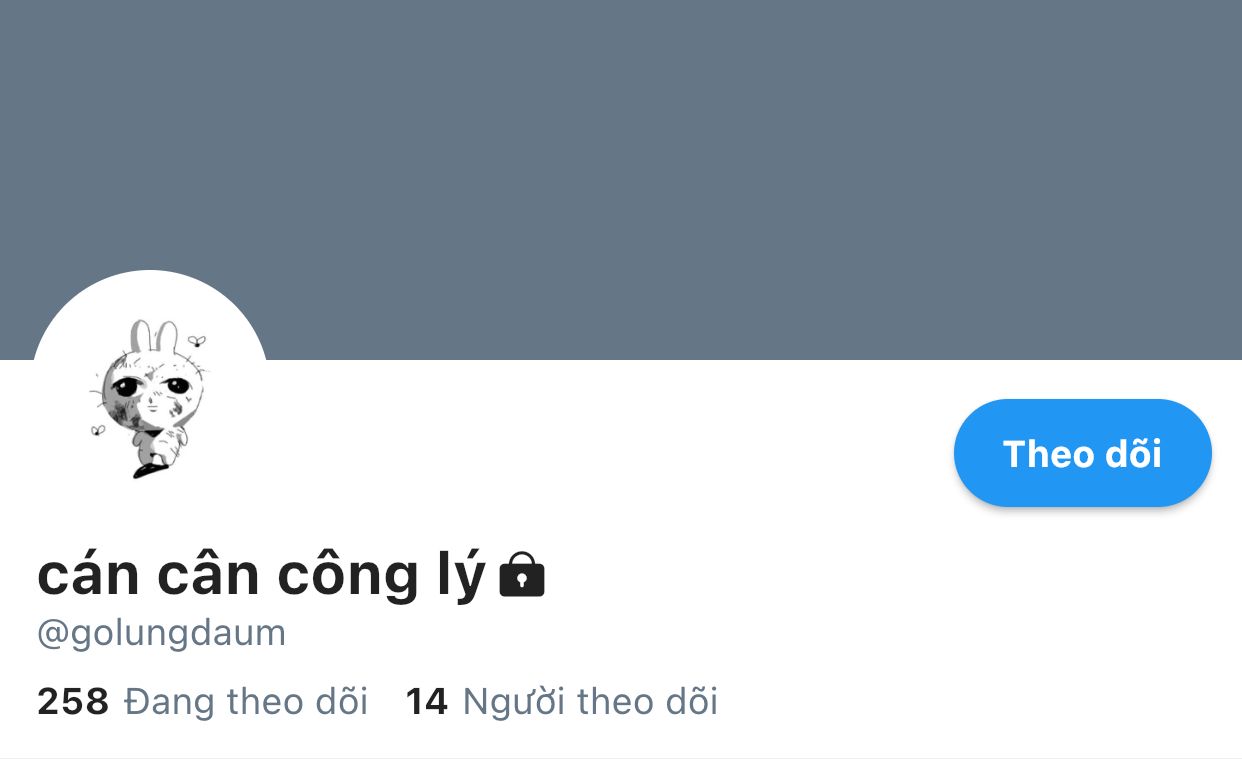Tap the 14 Người theo dõi stat
The height and width of the screenshot is (759, 1242).
tap(562, 701)
